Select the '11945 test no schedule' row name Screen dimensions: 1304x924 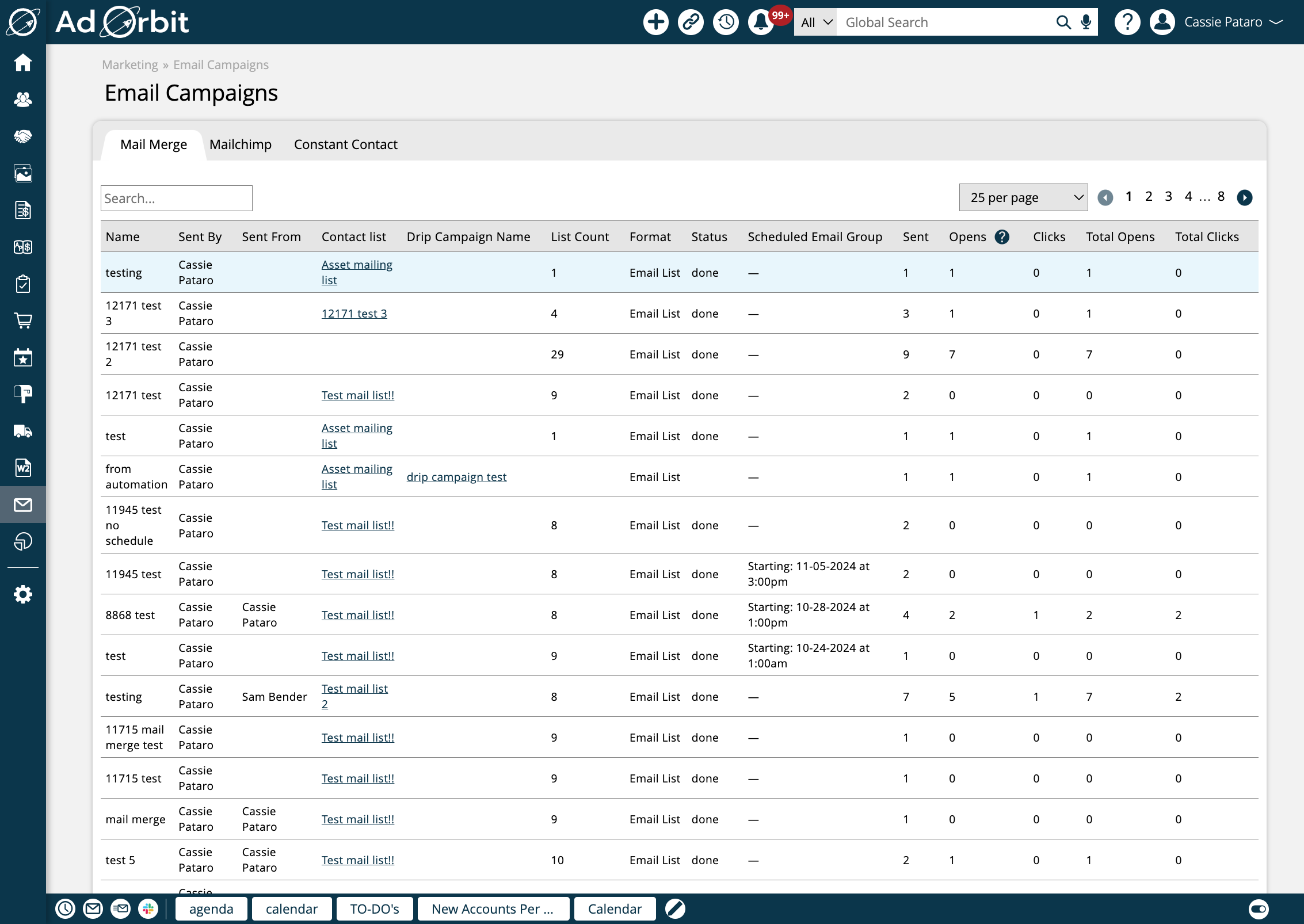click(x=134, y=525)
